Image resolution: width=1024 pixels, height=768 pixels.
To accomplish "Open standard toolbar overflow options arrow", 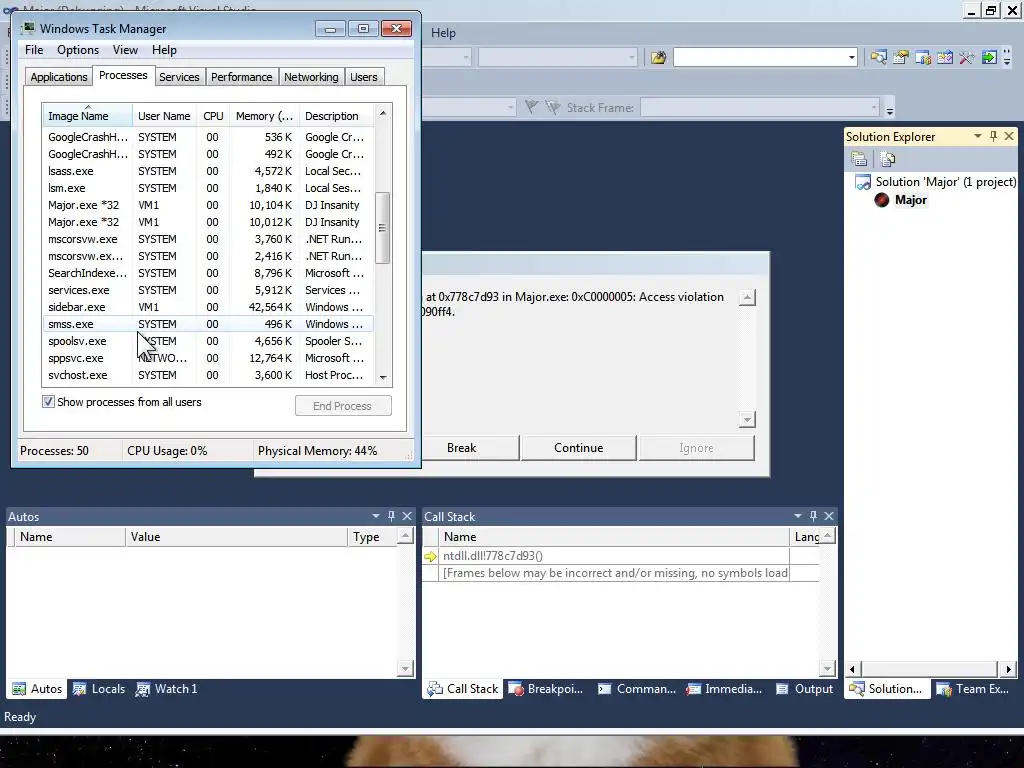I will pos(1006,57).
